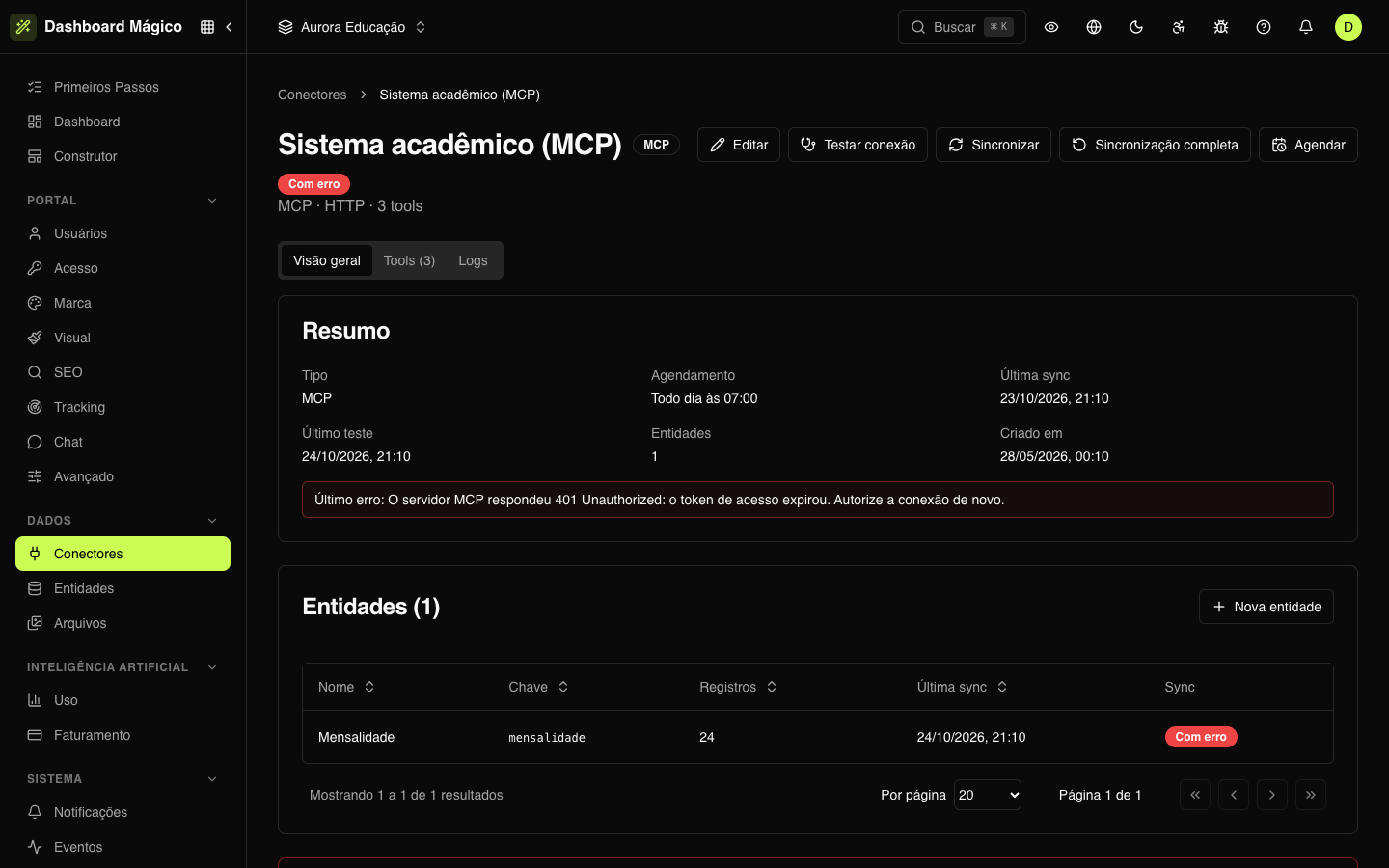Click Mensalidade entity row name
This screenshot has height=868, width=1389.
tap(356, 737)
